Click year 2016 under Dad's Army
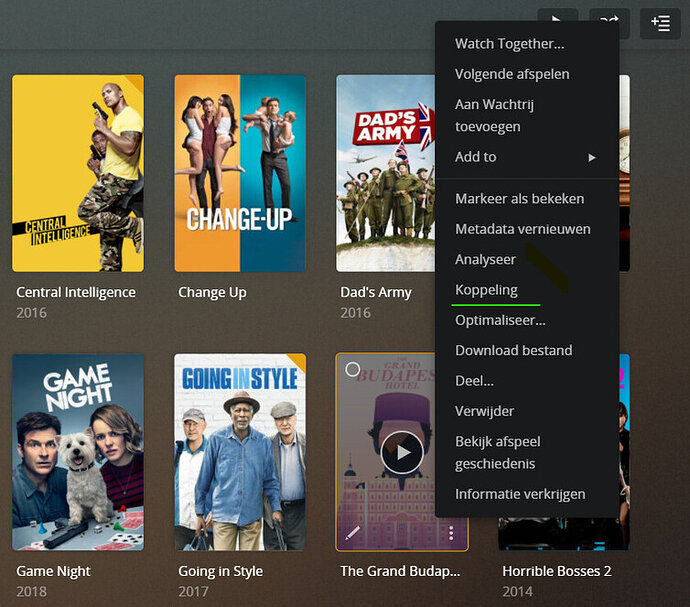Image resolution: width=690 pixels, height=607 pixels. click(x=355, y=313)
